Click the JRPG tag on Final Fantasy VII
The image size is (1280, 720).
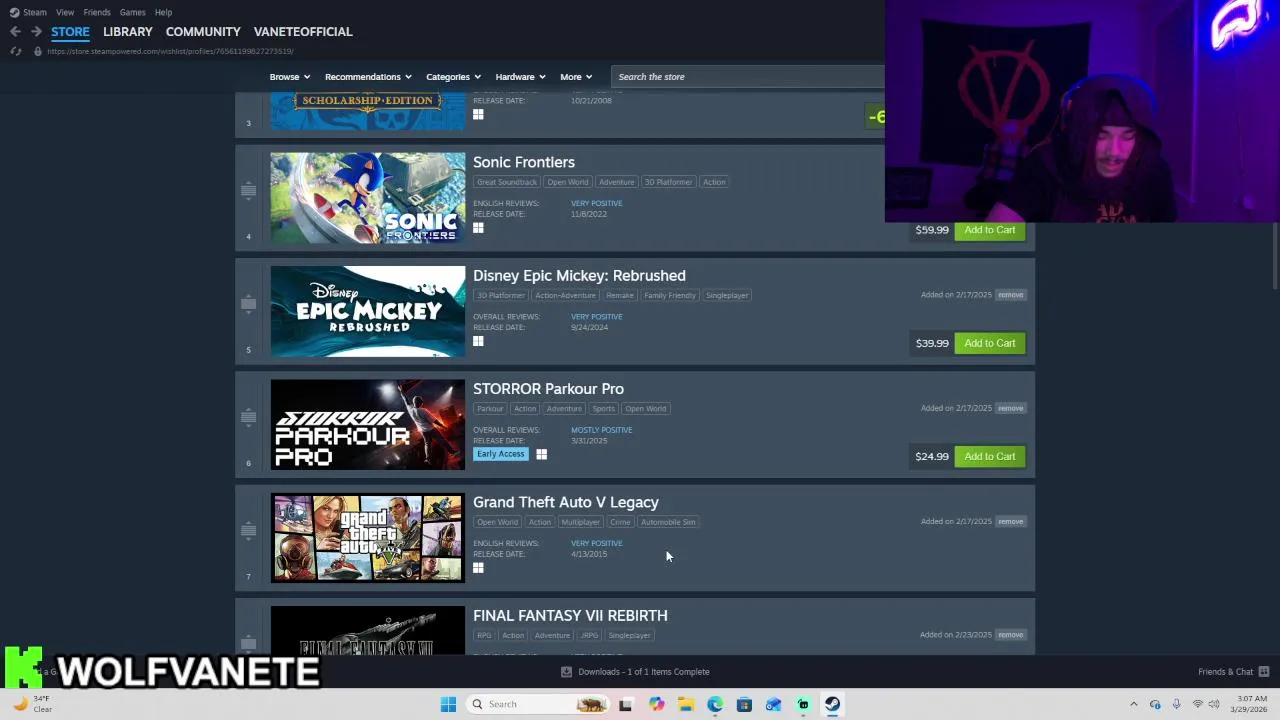(589, 635)
